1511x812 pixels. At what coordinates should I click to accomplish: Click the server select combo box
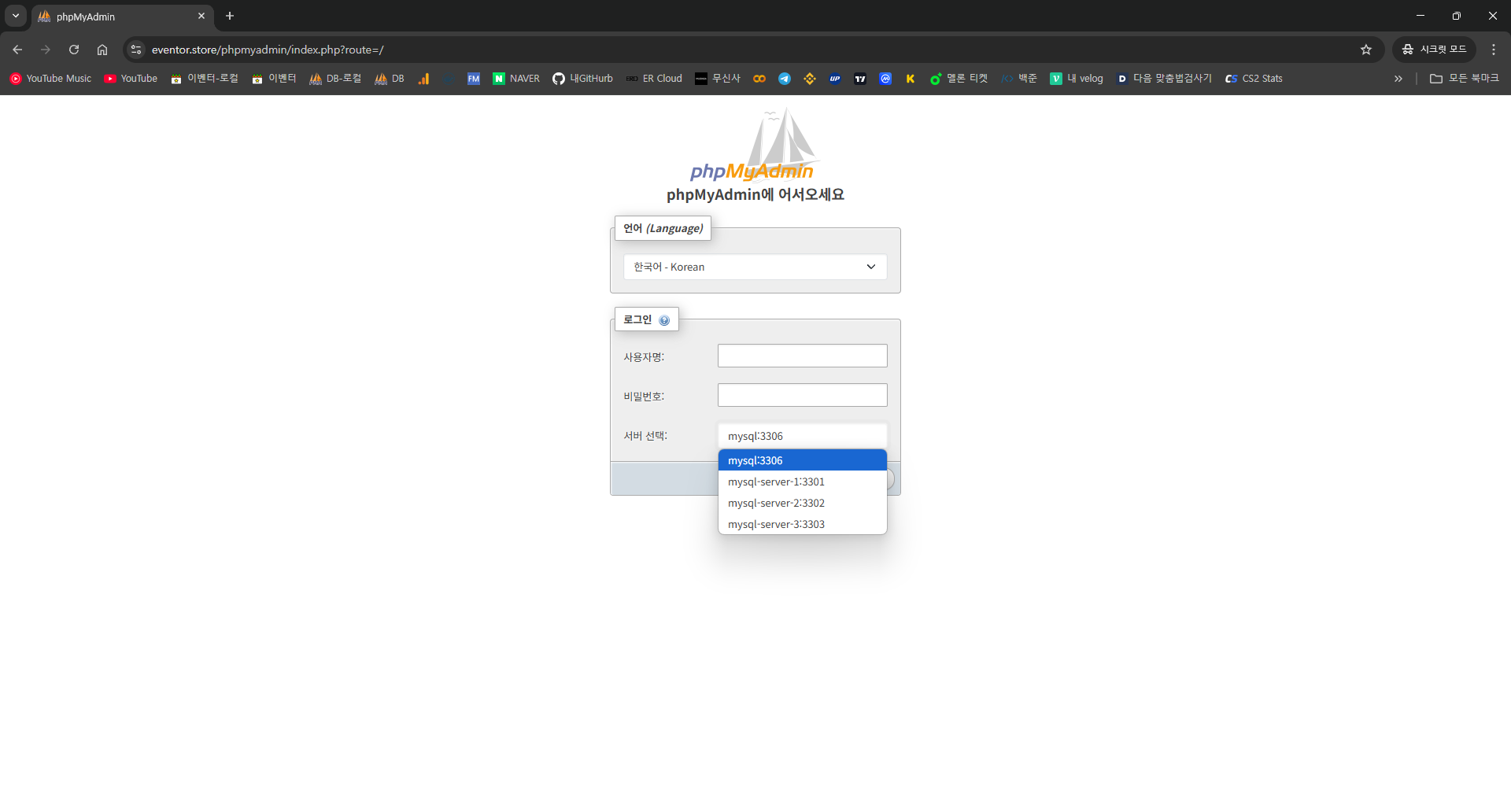coord(802,436)
